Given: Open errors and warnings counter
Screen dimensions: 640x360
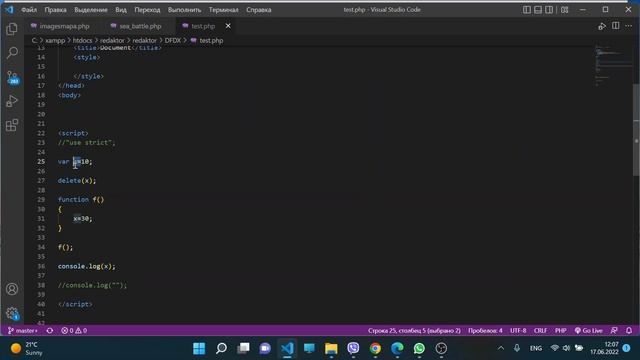Looking at the screenshot, I should pos(74,330).
